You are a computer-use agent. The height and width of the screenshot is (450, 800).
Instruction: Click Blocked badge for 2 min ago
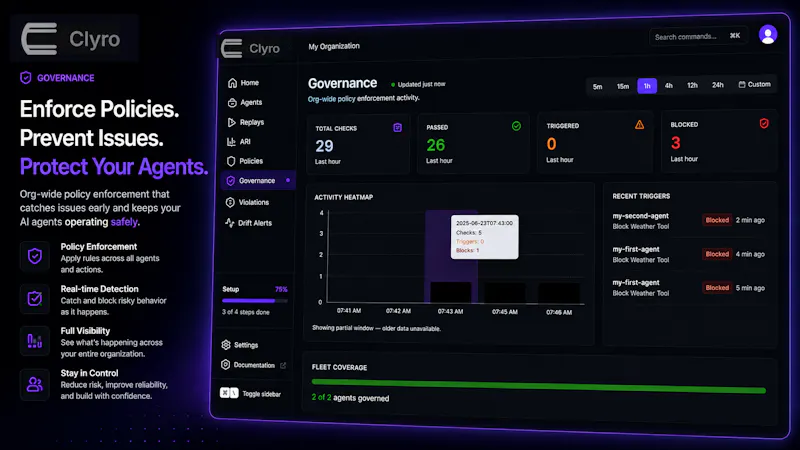coord(717,220)
